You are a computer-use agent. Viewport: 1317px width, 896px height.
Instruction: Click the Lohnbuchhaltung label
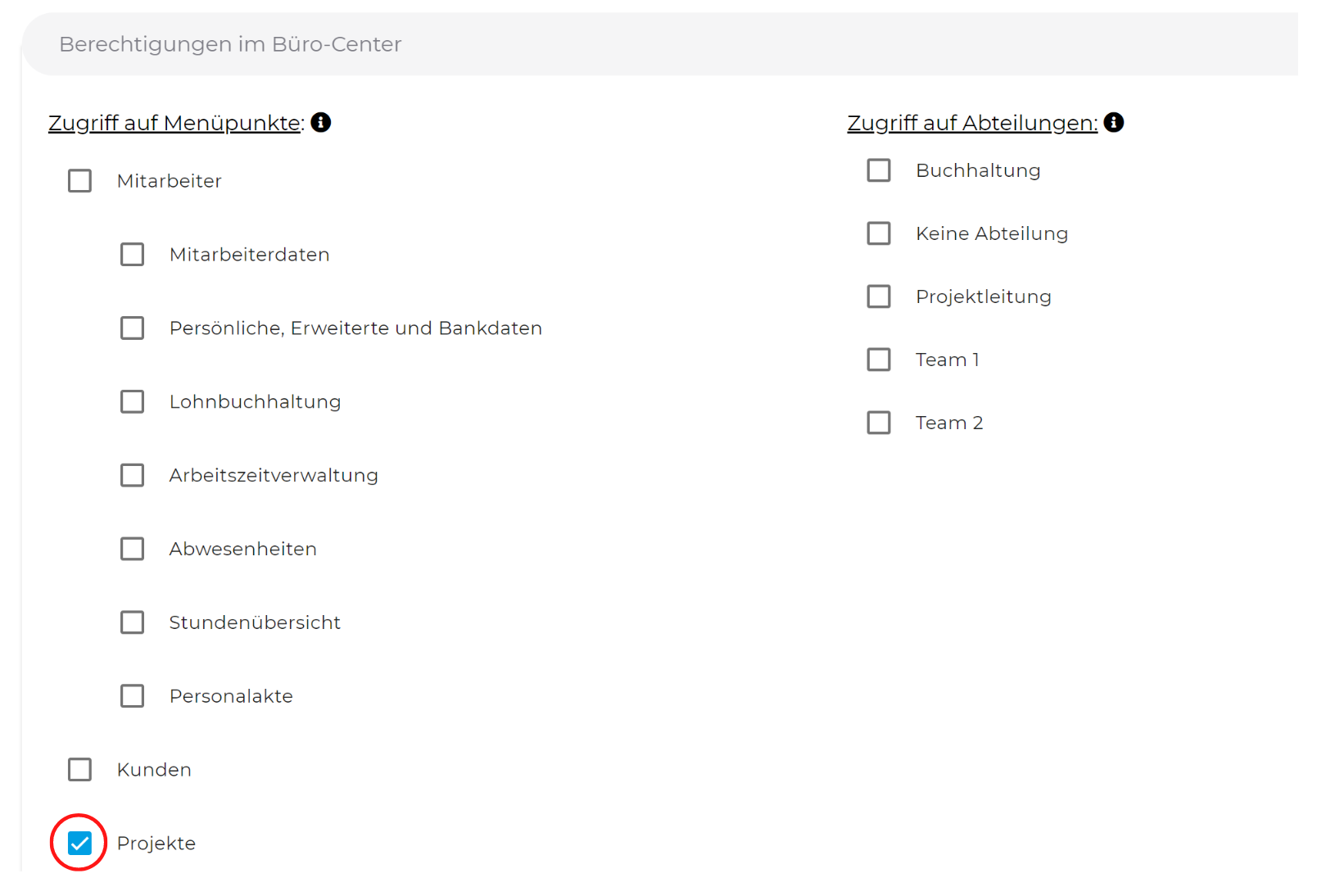[255, 402]
